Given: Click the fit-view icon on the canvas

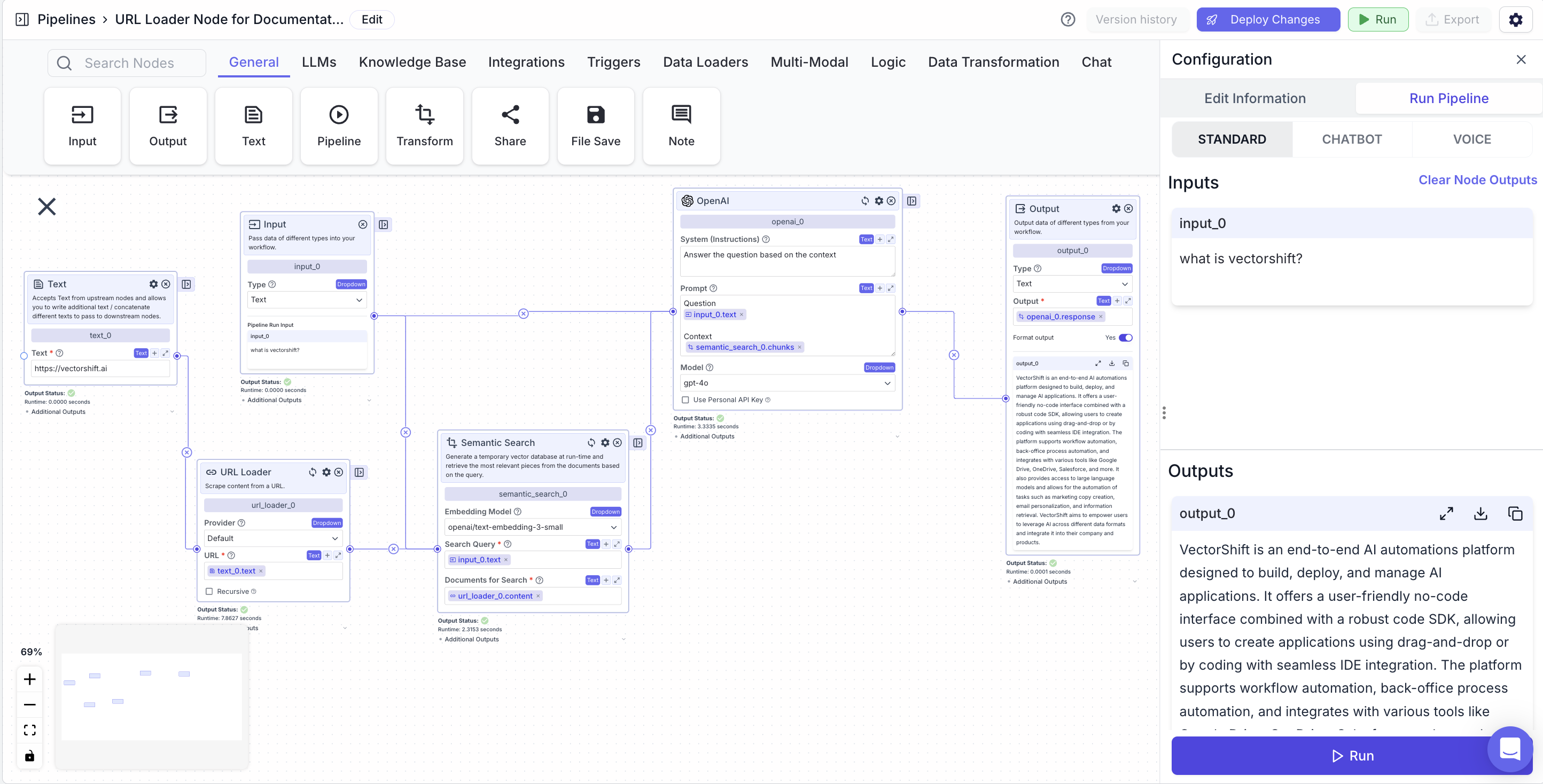Looking at the screenshot, I should click(x=29, y=730).
